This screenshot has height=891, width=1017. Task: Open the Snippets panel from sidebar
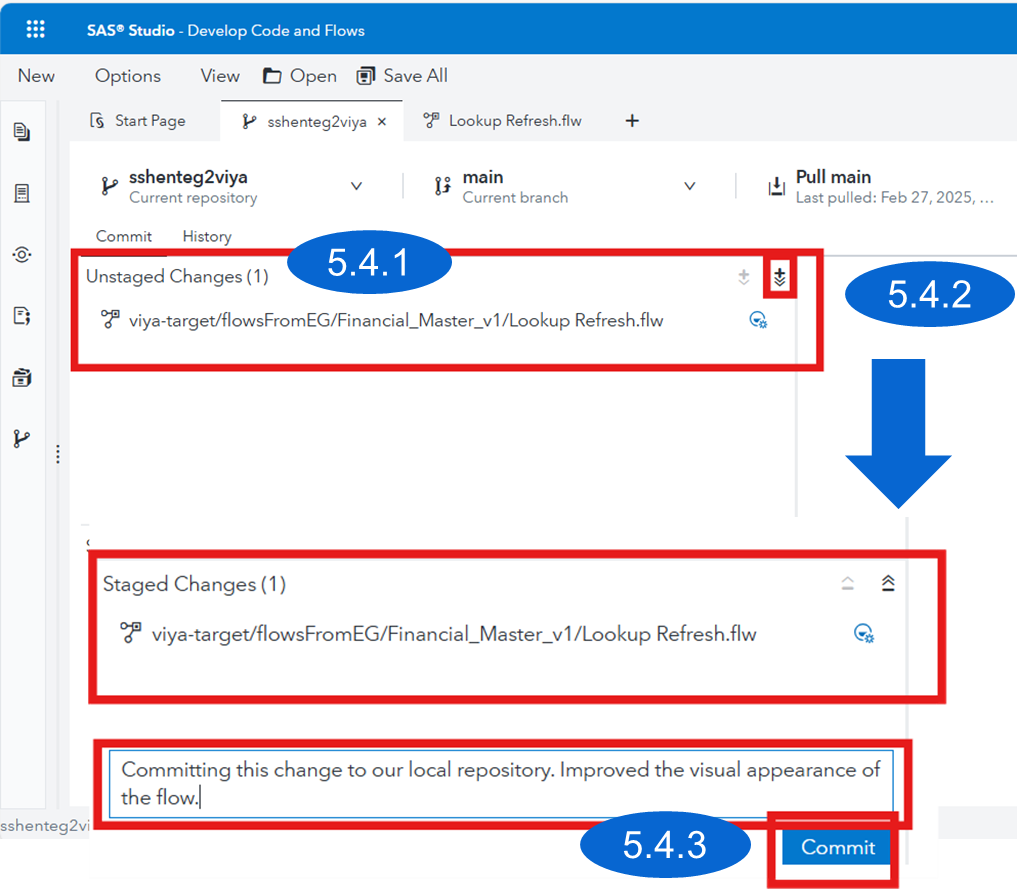point(22,315)
